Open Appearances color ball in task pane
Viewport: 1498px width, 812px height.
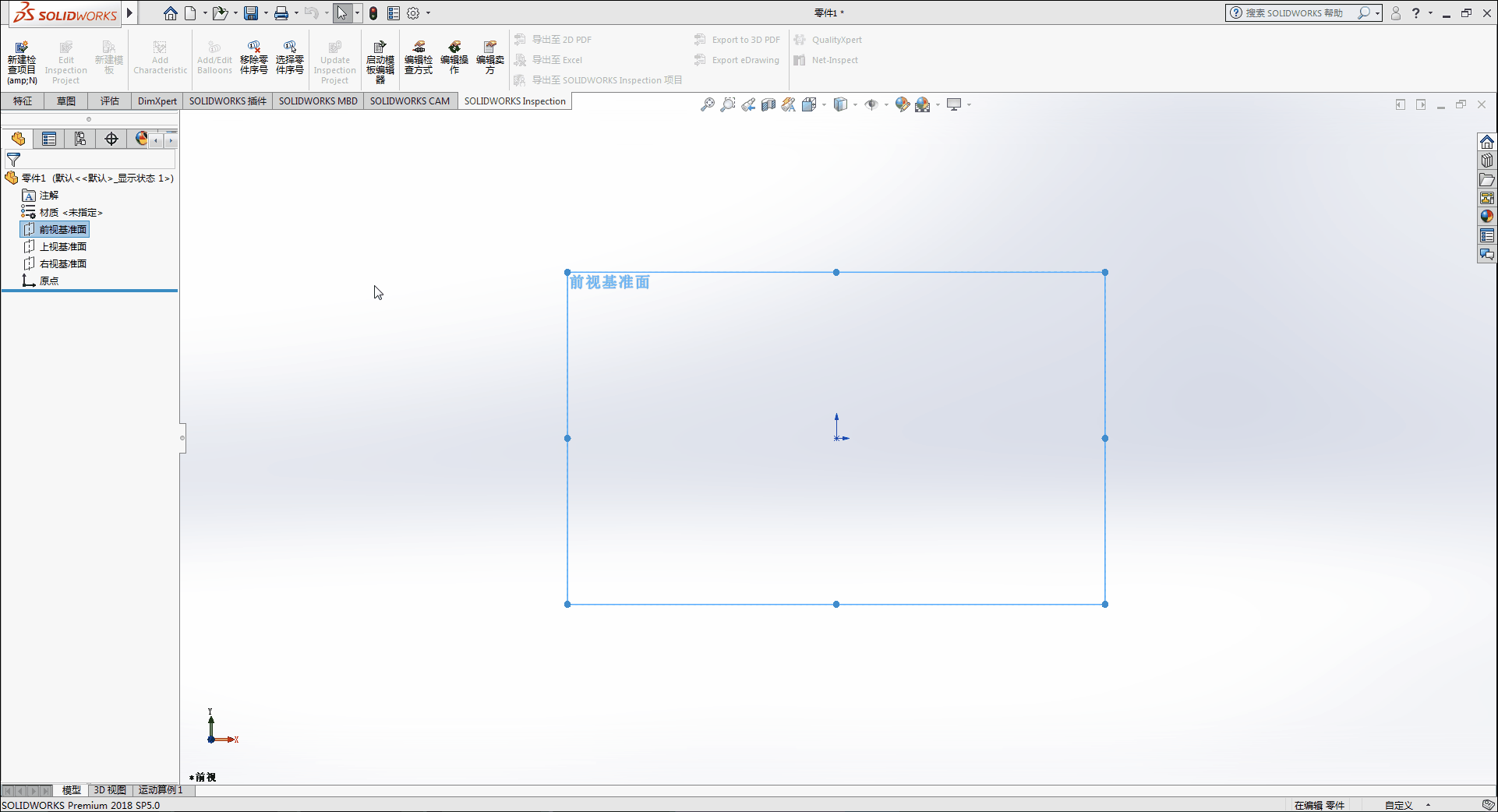point(1487,217)
